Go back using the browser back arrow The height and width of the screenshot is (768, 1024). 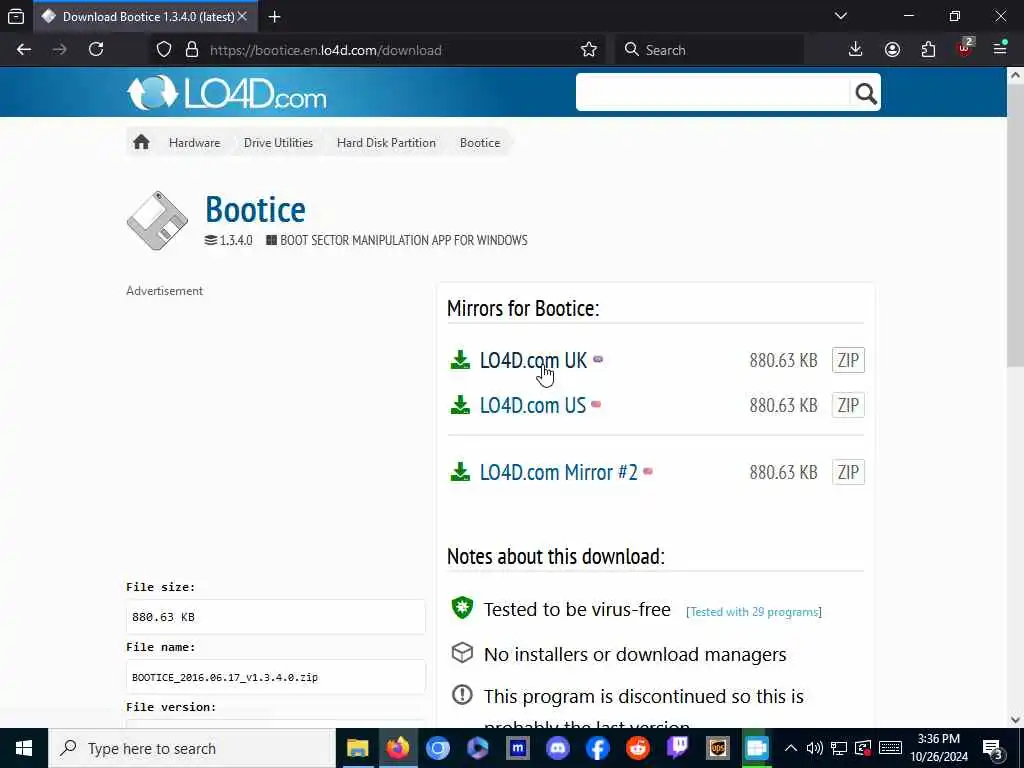[24, 50]
